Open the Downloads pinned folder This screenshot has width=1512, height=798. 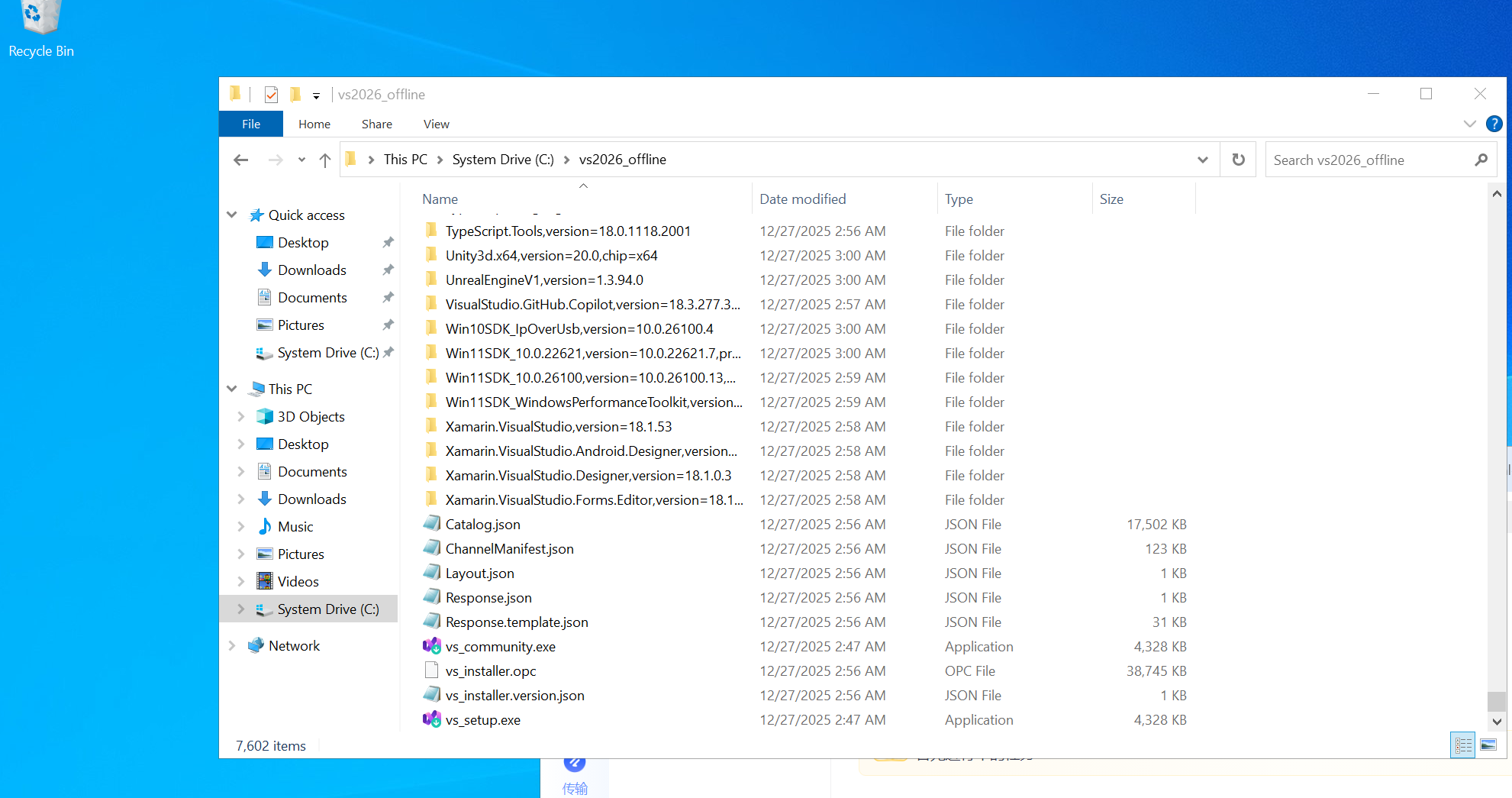coord(311,270)
